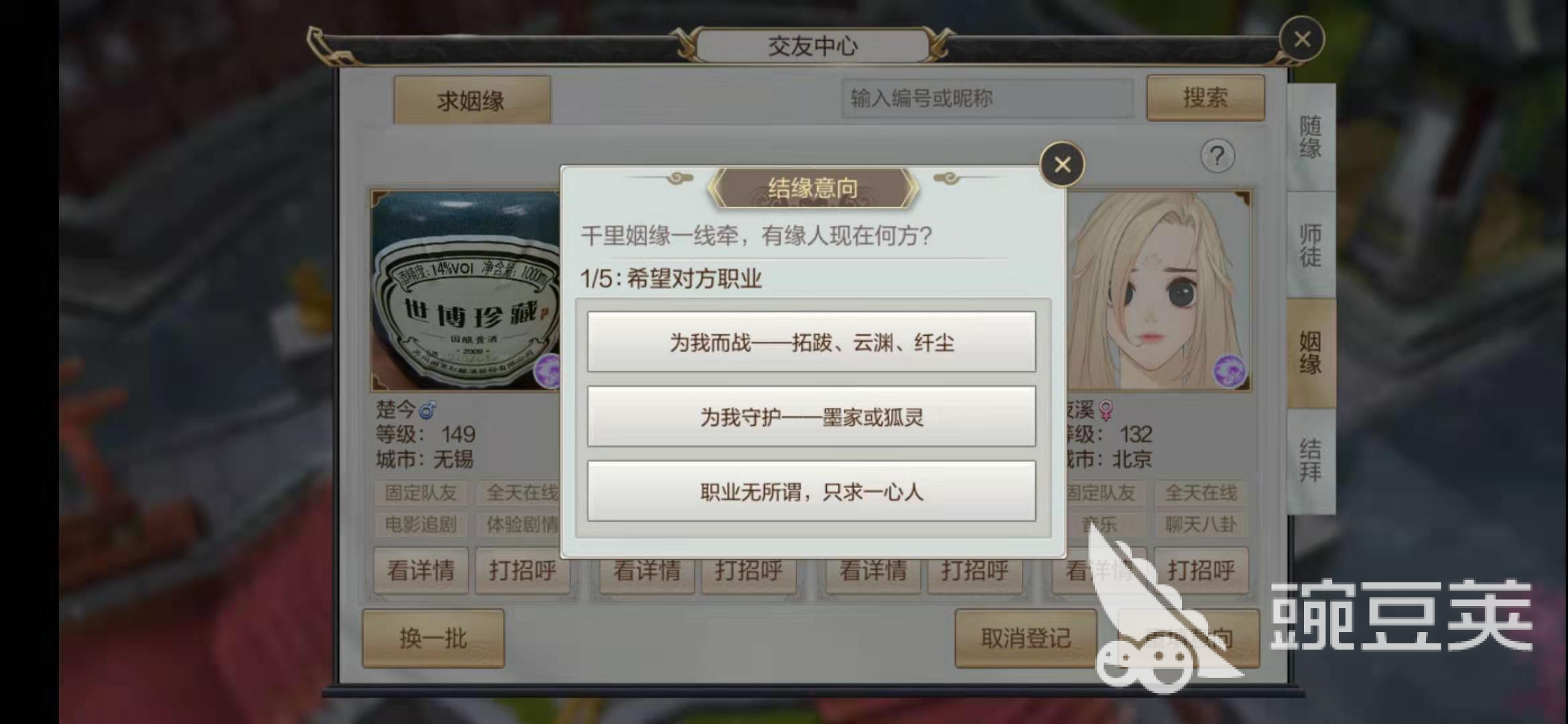Focus the 输入编号或昵称 search field
The height and width of the screenshot is (724, 1568).
(988, 99)
